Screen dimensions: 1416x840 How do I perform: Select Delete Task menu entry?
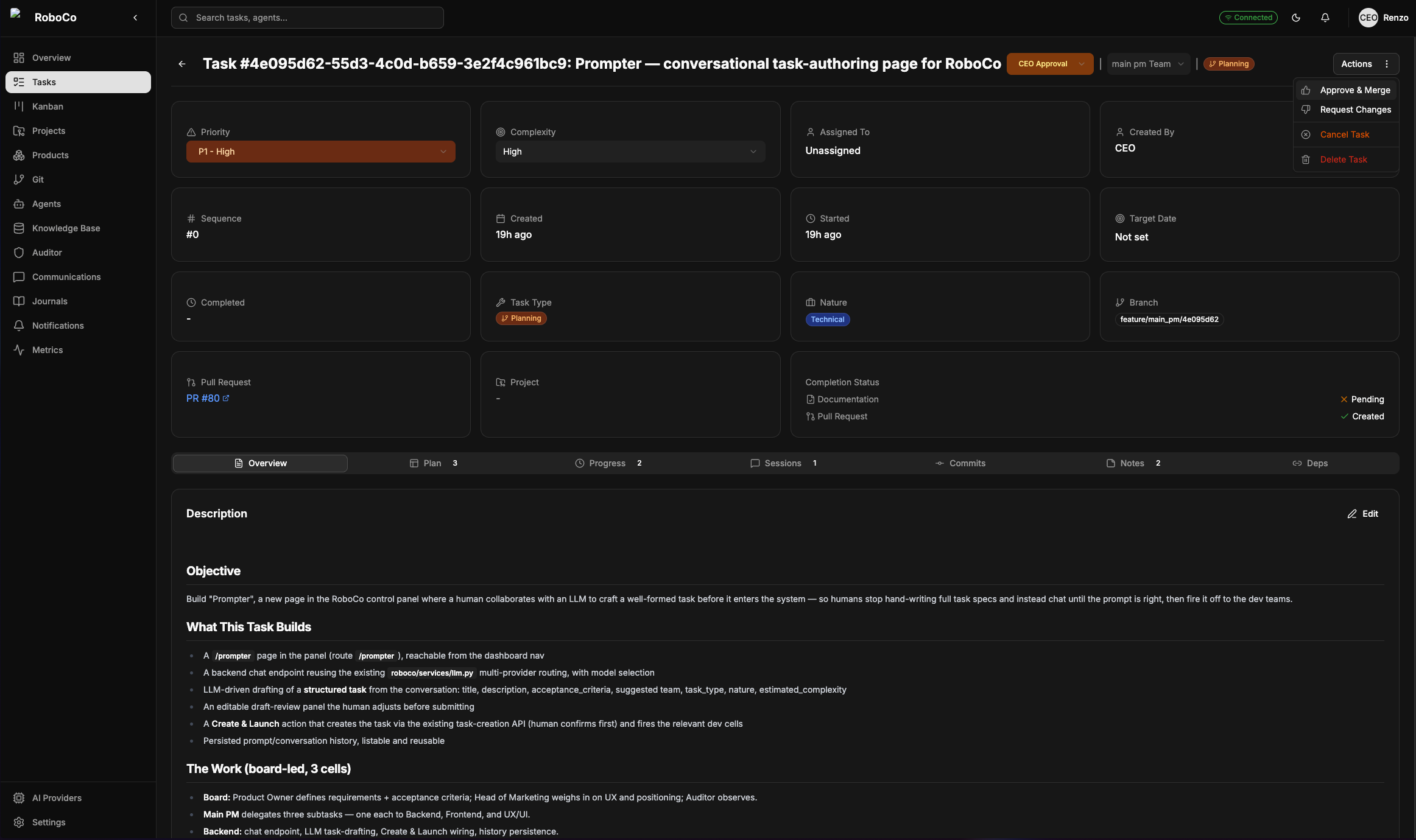(x=1346, y=159)
